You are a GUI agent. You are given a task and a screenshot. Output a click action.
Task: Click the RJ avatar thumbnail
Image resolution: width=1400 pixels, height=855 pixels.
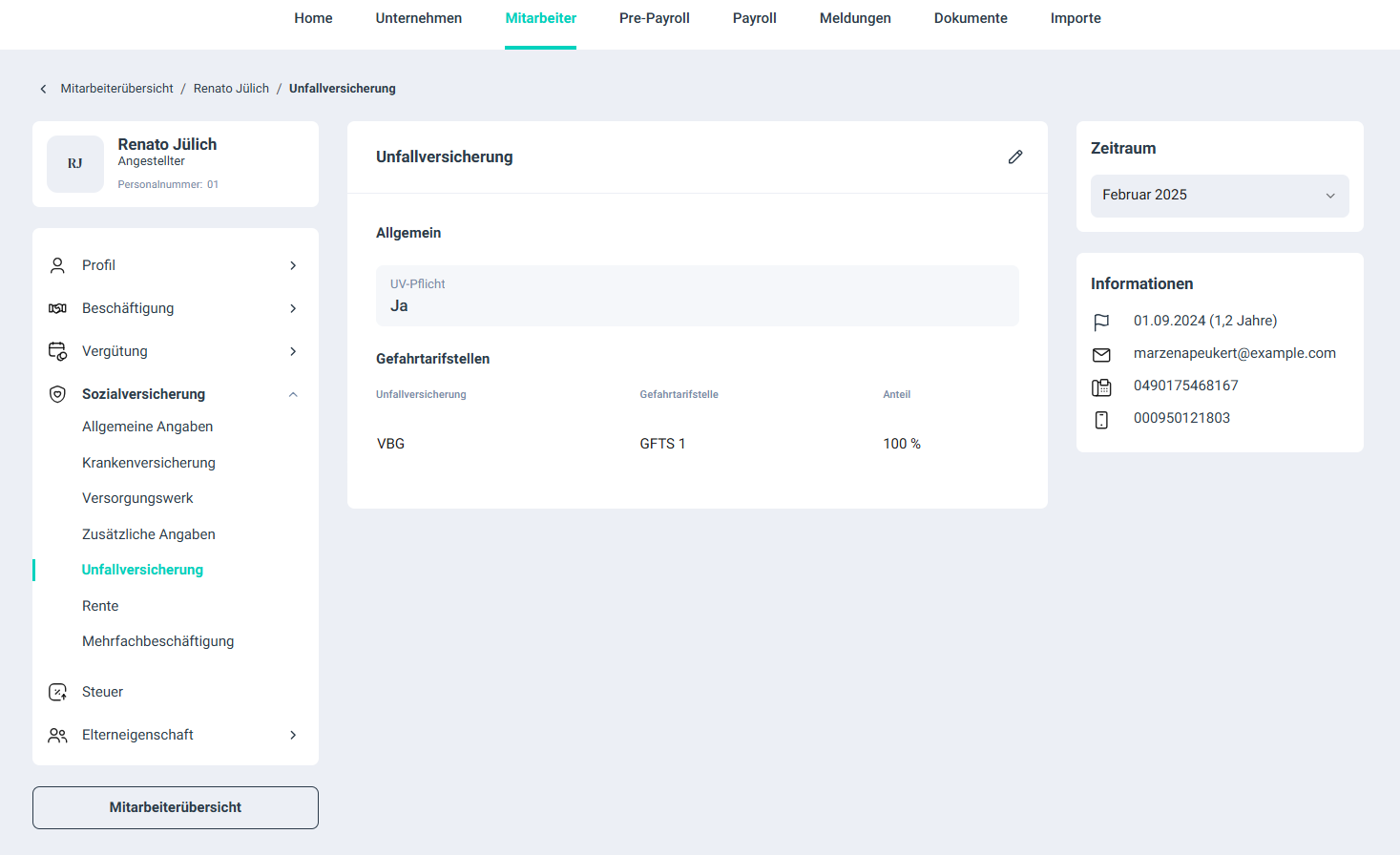(75, 164)
